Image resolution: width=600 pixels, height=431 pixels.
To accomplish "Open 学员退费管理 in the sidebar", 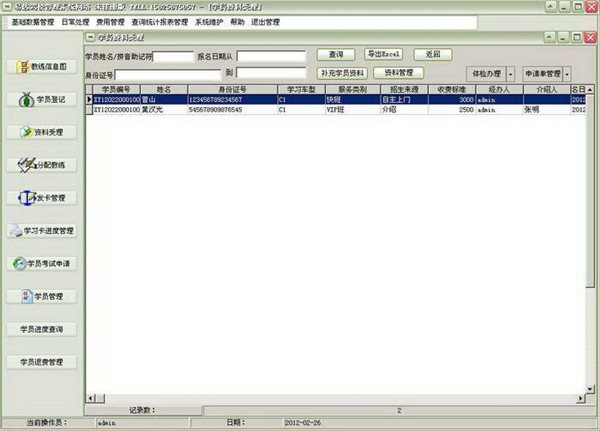I will click(x=42, y=362).
